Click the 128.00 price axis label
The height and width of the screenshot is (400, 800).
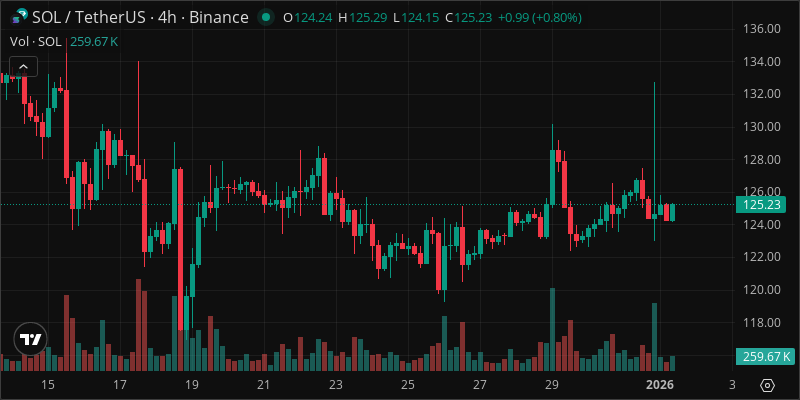pyautogui.click(x=763, y=160)
